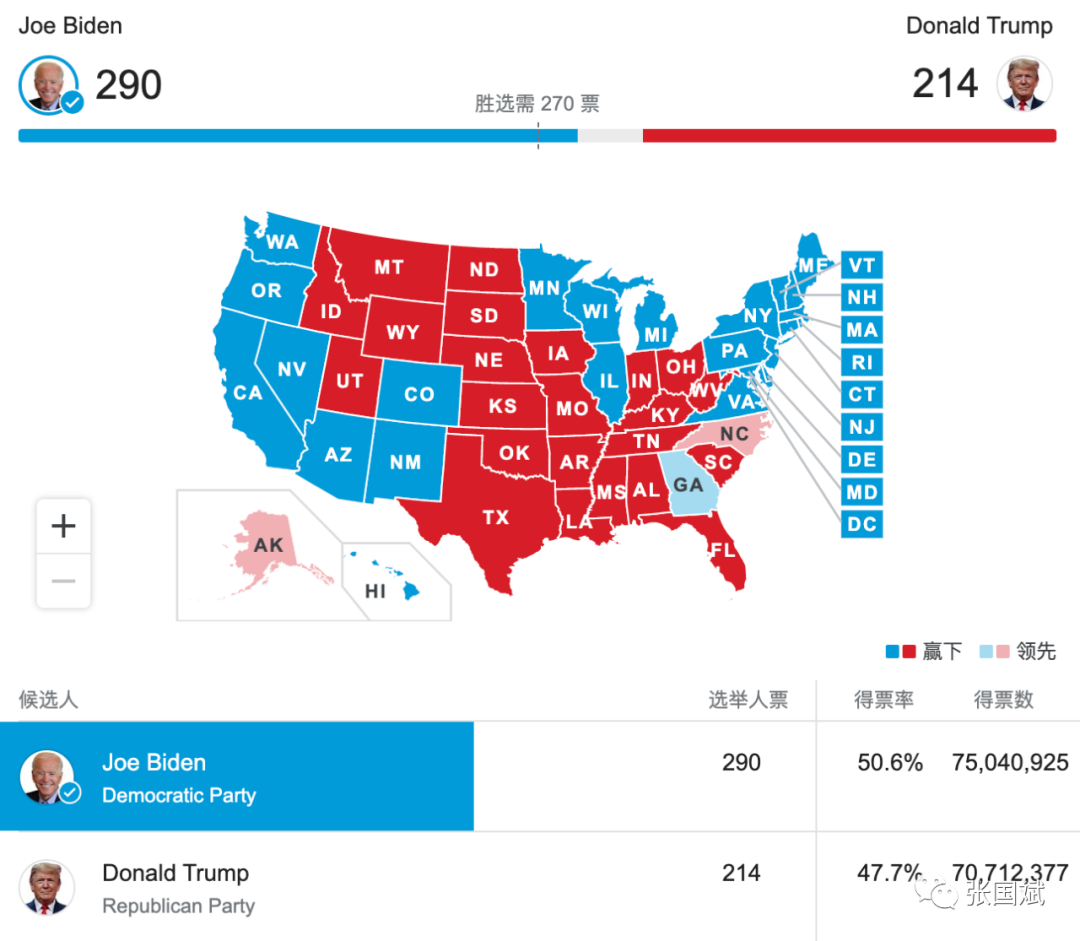Click the NJ state label box

click(x=862, y=427)
